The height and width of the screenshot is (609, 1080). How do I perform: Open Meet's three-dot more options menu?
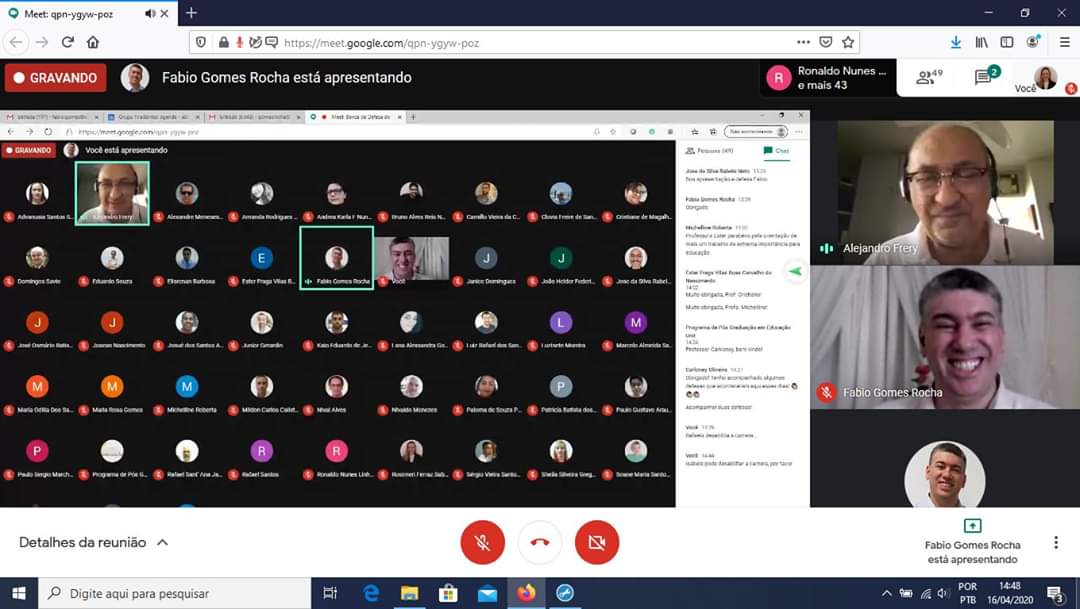(x=1055, y=542)
